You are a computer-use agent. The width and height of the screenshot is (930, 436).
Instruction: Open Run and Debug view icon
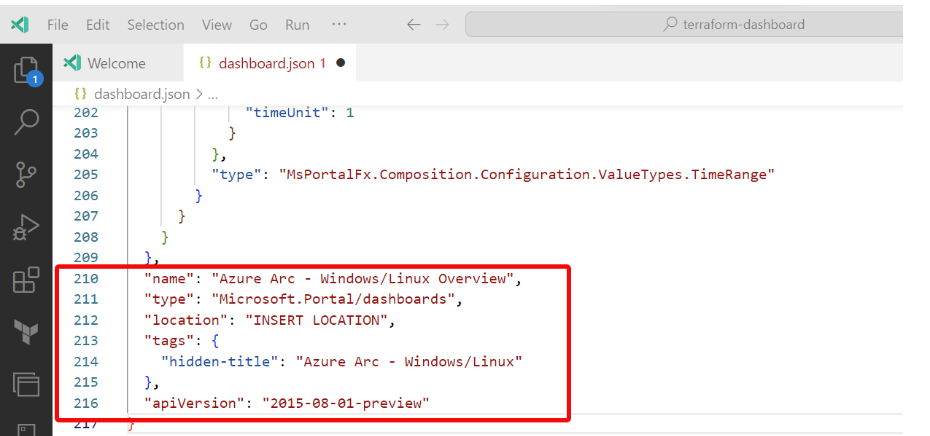26,228
